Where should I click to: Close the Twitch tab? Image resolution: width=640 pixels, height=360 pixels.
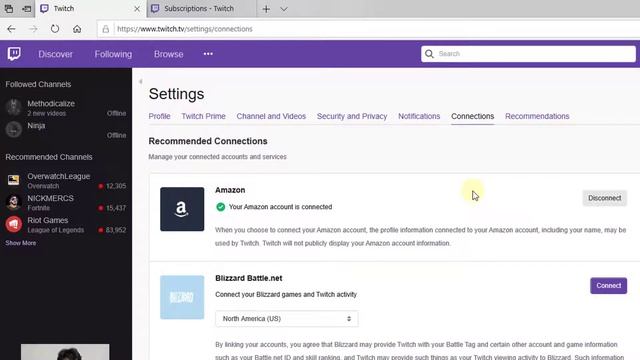tap(137, 9)
